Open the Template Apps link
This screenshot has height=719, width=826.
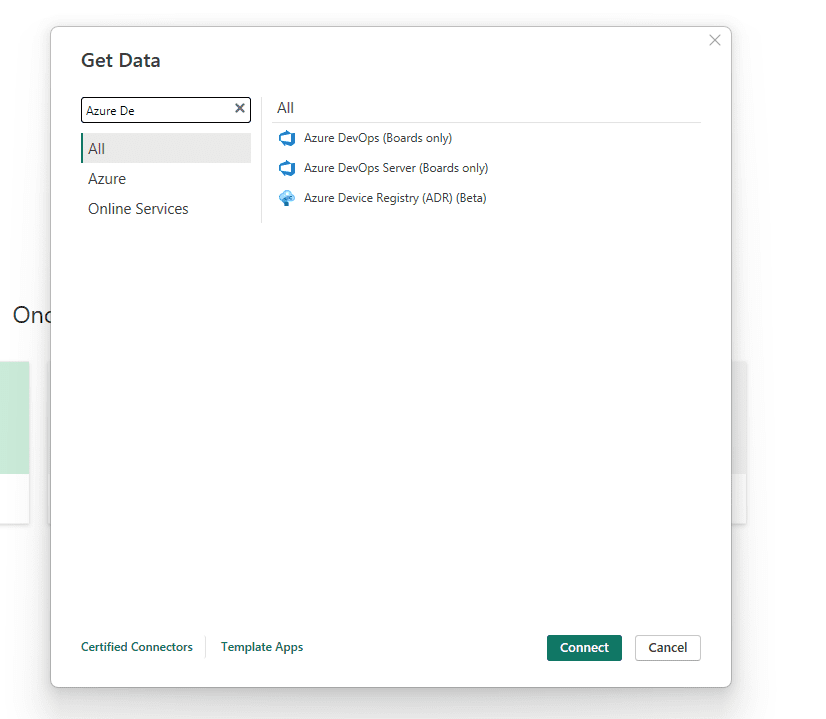262,647
